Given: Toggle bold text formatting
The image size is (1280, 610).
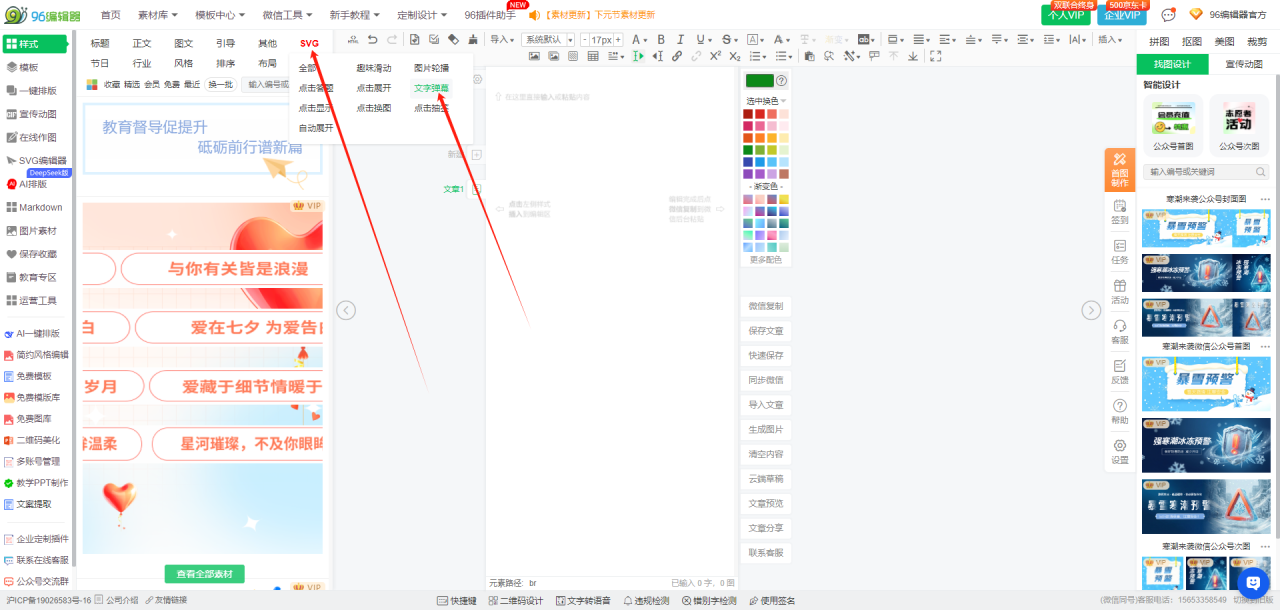Looking at the screenshot, I should (x=661, y=40).
